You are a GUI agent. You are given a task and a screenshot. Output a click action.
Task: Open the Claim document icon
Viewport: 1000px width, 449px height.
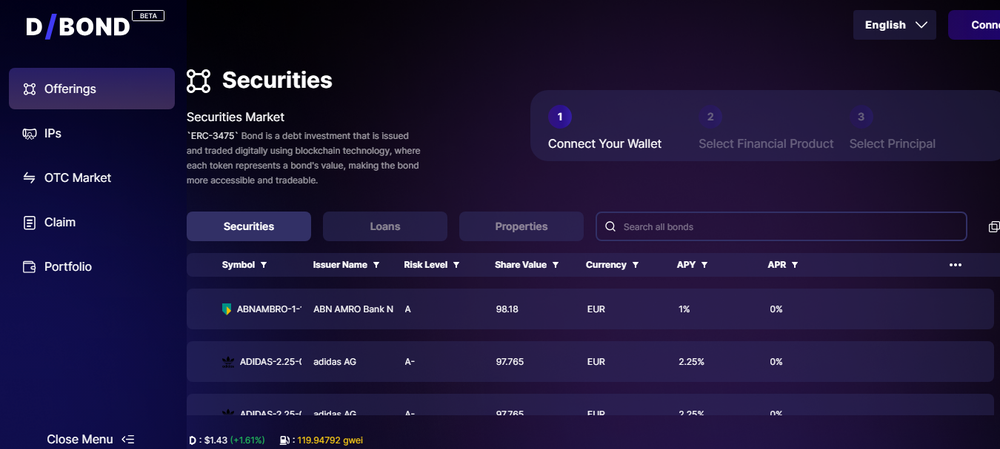29,223
